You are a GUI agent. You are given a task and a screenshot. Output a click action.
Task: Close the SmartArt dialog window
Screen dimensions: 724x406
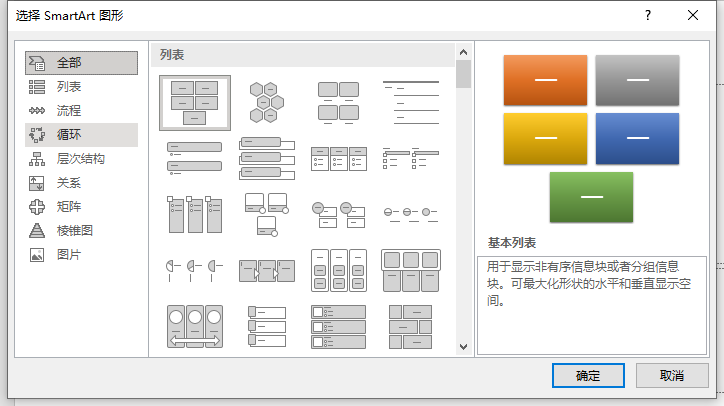coord(693,16)
